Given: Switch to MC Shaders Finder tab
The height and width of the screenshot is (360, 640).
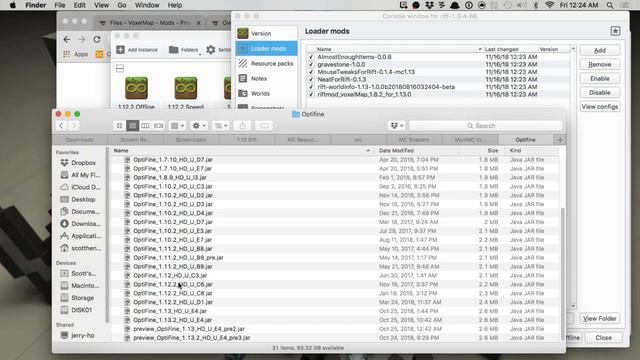Looking at the screenshot, I should (x=414, y=140).
